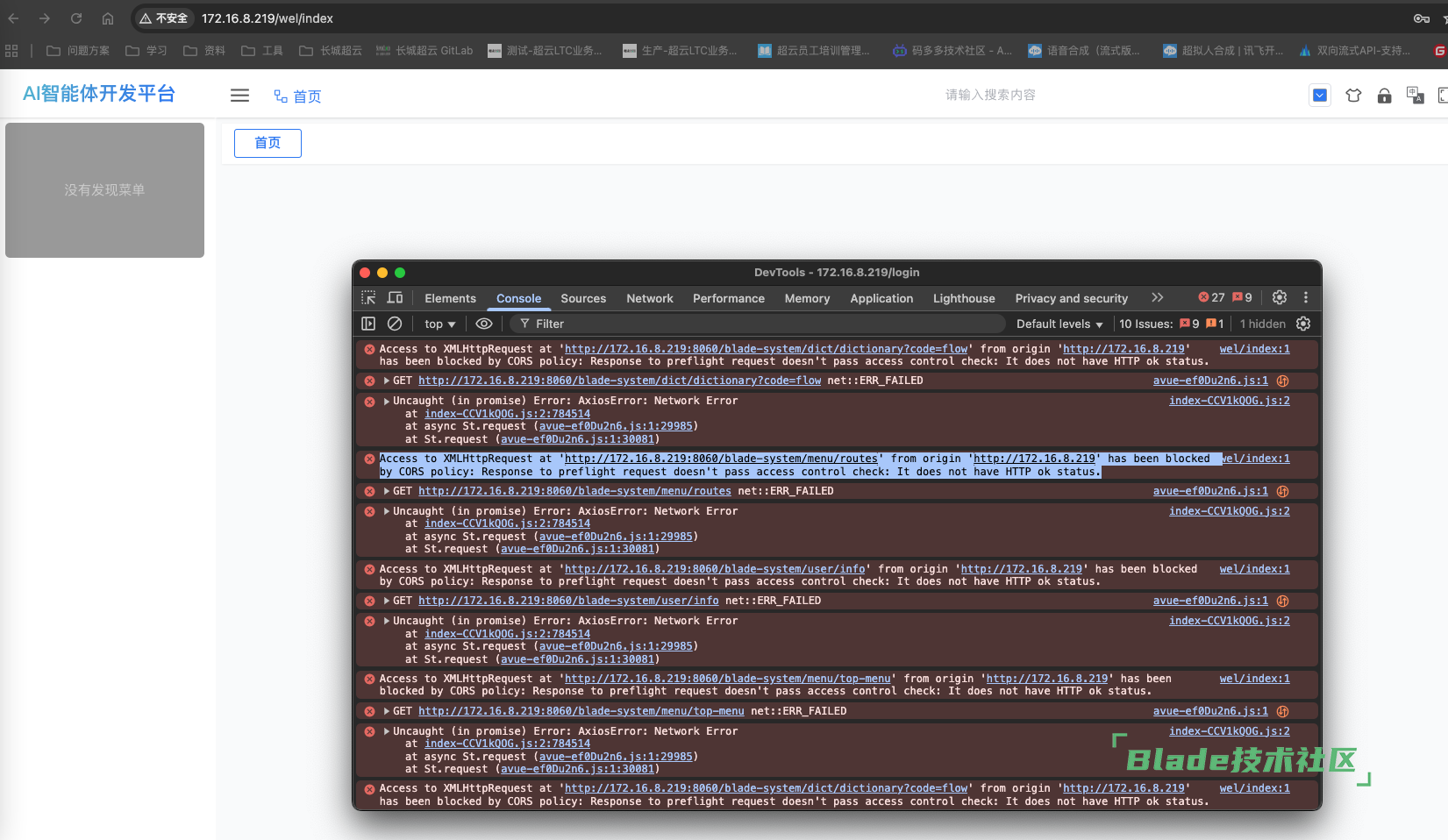This screenshot has width=1448, height=840.
Task: Click the AI icon on dict/dictionary GET row
Action: pyautogui.click(x=1282, y=381)
